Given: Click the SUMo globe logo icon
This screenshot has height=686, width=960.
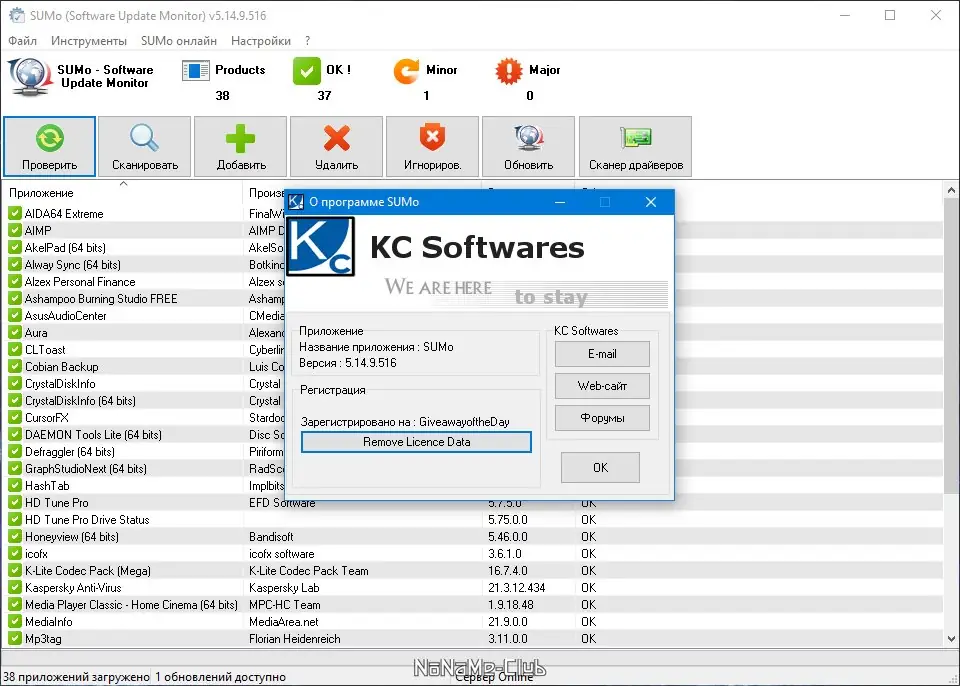Looking at the screenshot, I should tap(30, 77).
